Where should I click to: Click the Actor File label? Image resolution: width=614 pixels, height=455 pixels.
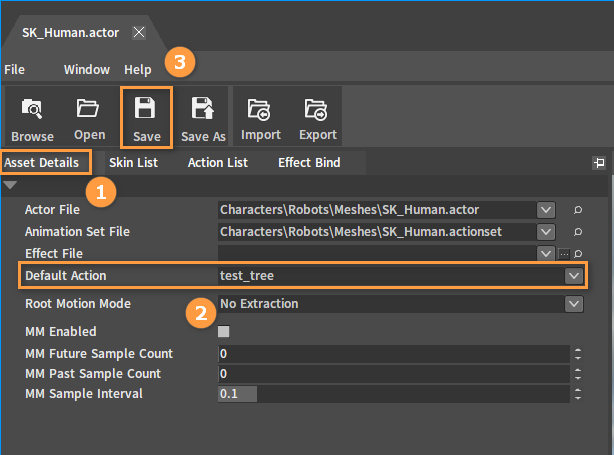pyautogui.click(x=52, y=210)
